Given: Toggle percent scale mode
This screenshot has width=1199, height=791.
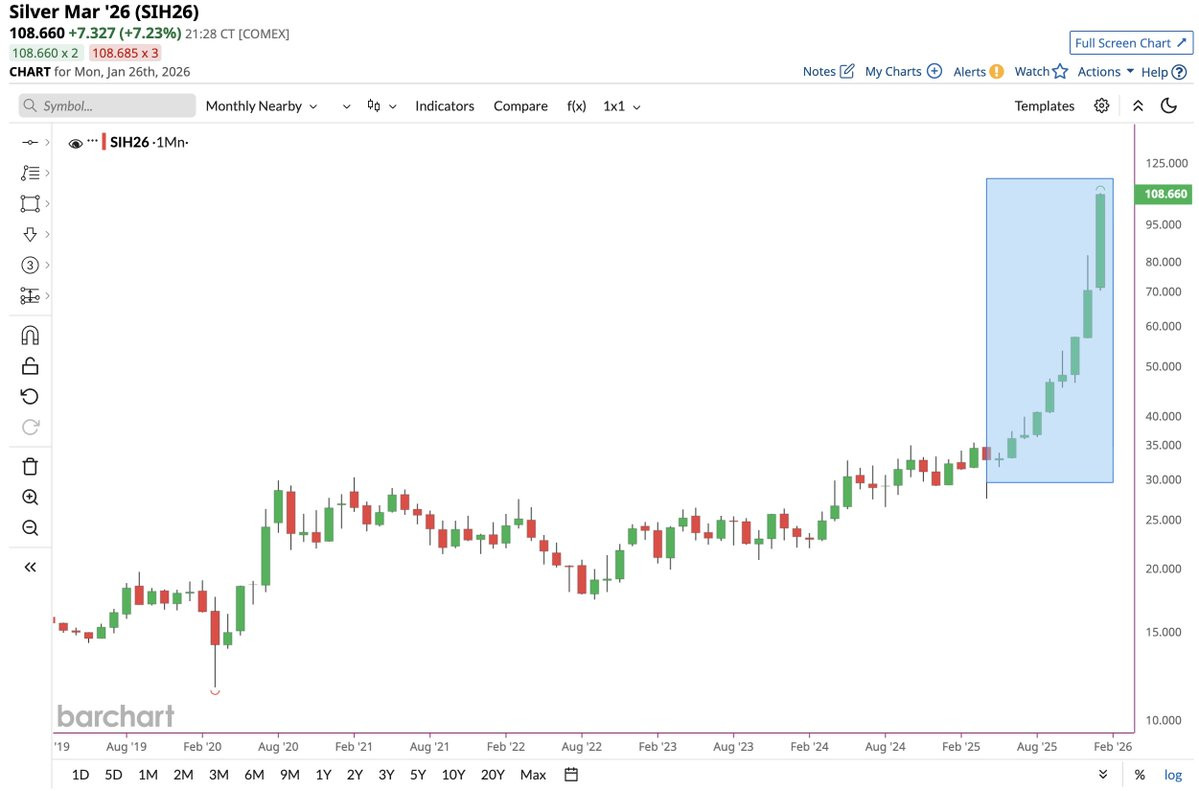Looking at the screenshot, I should click(1139, 775).
